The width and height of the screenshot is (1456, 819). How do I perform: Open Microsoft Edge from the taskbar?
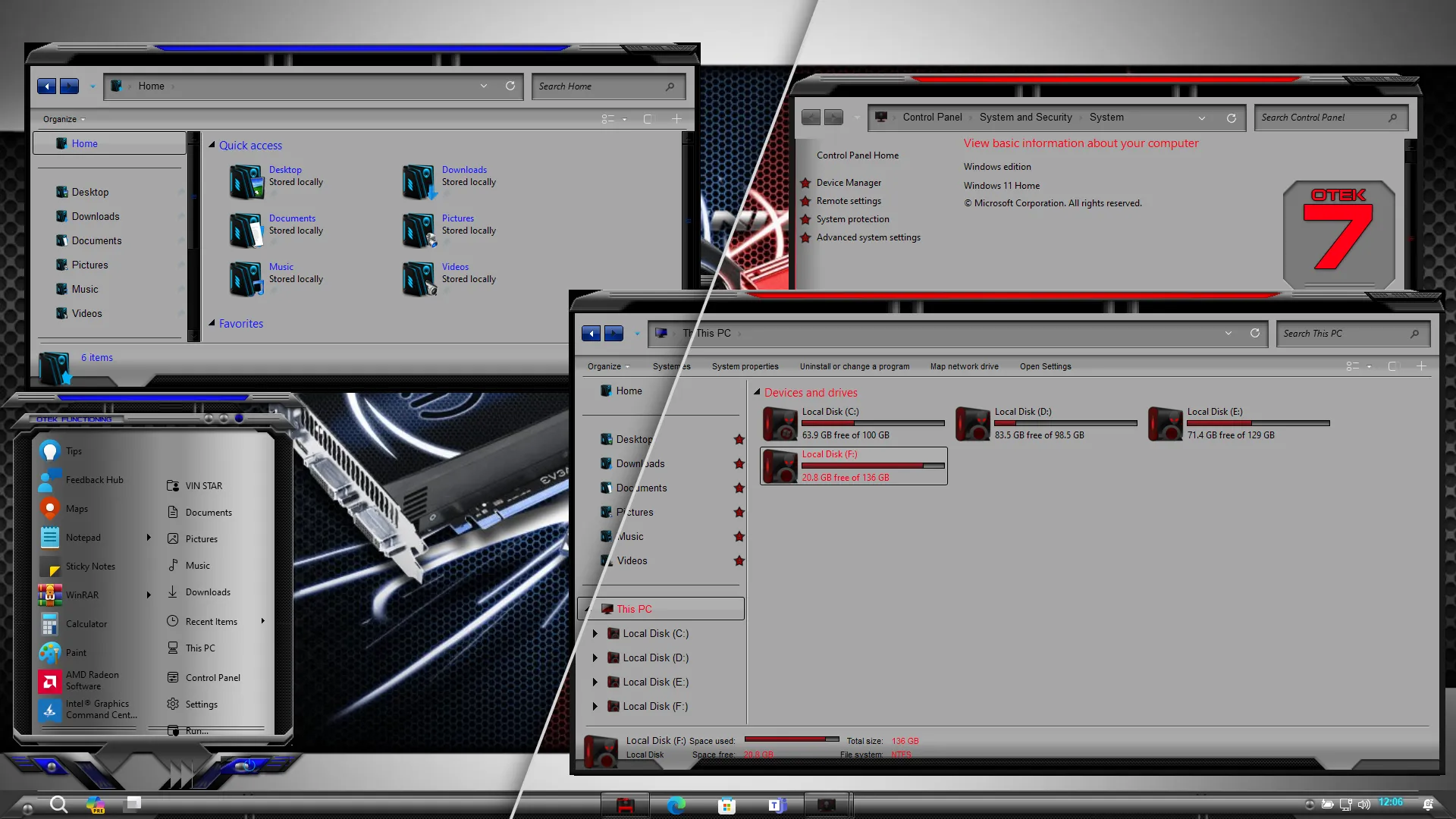click(x=675, y=805)
